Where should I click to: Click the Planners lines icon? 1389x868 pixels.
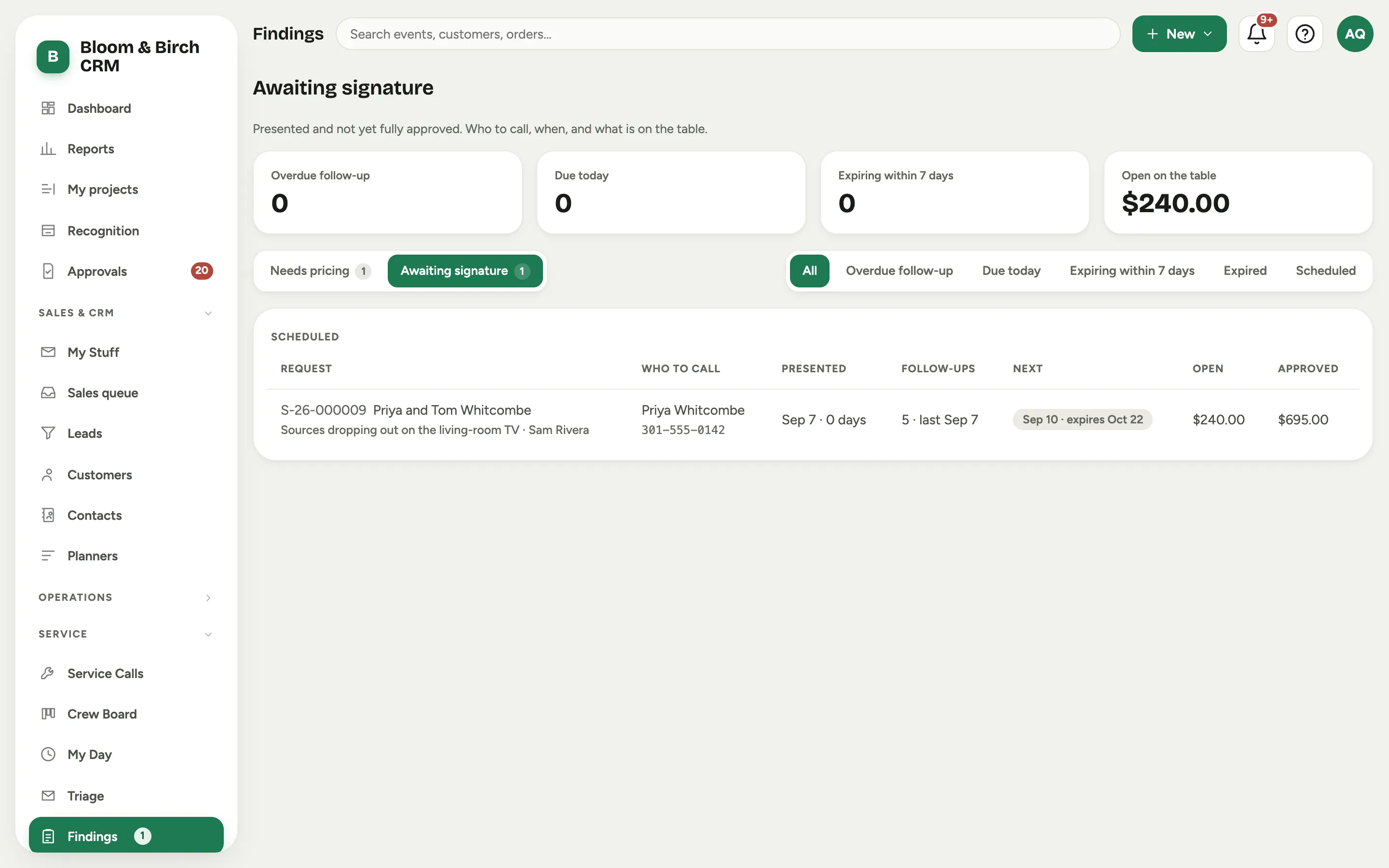[48, 556]
